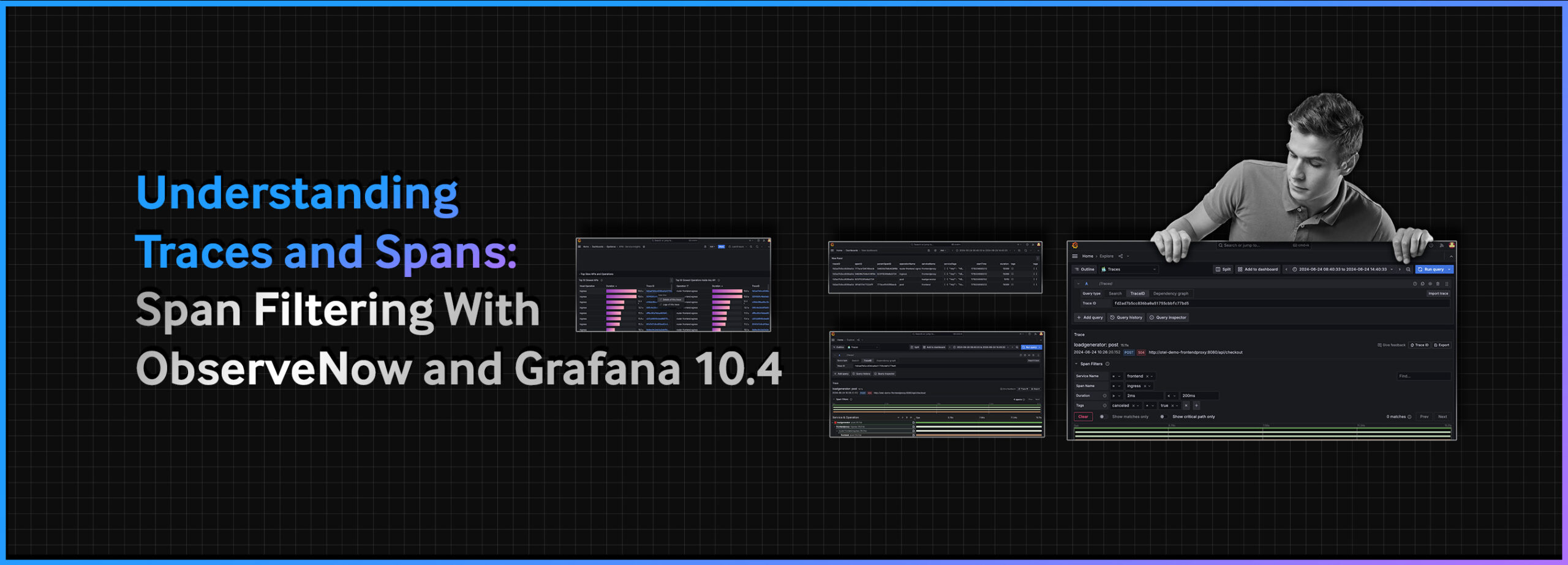1568x565 pixels.
Task: Open Run query dropdown arrow in large window
Action: [1449, 269]
